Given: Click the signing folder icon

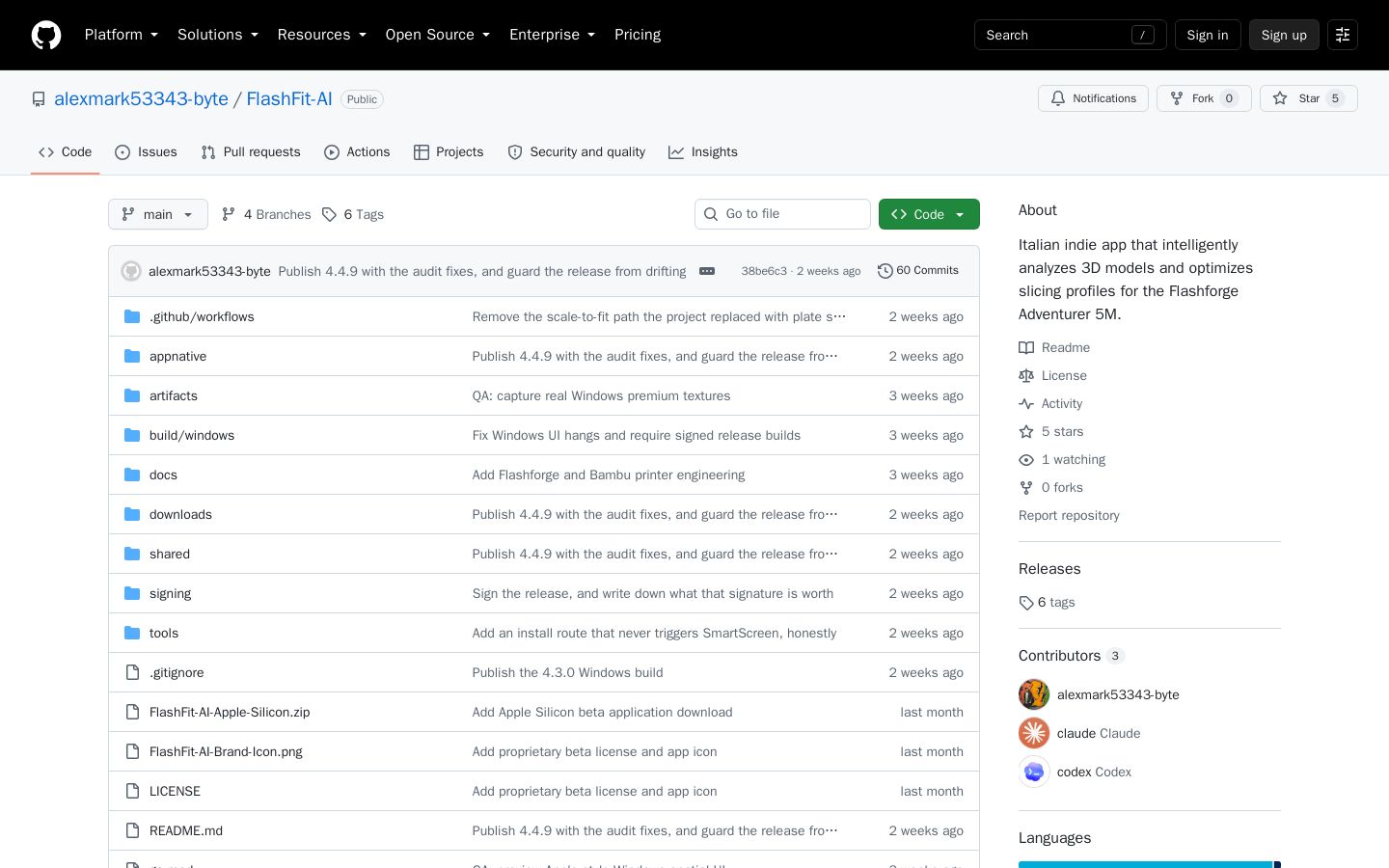Looking at the screenshot, I should (x=132, y=593).
